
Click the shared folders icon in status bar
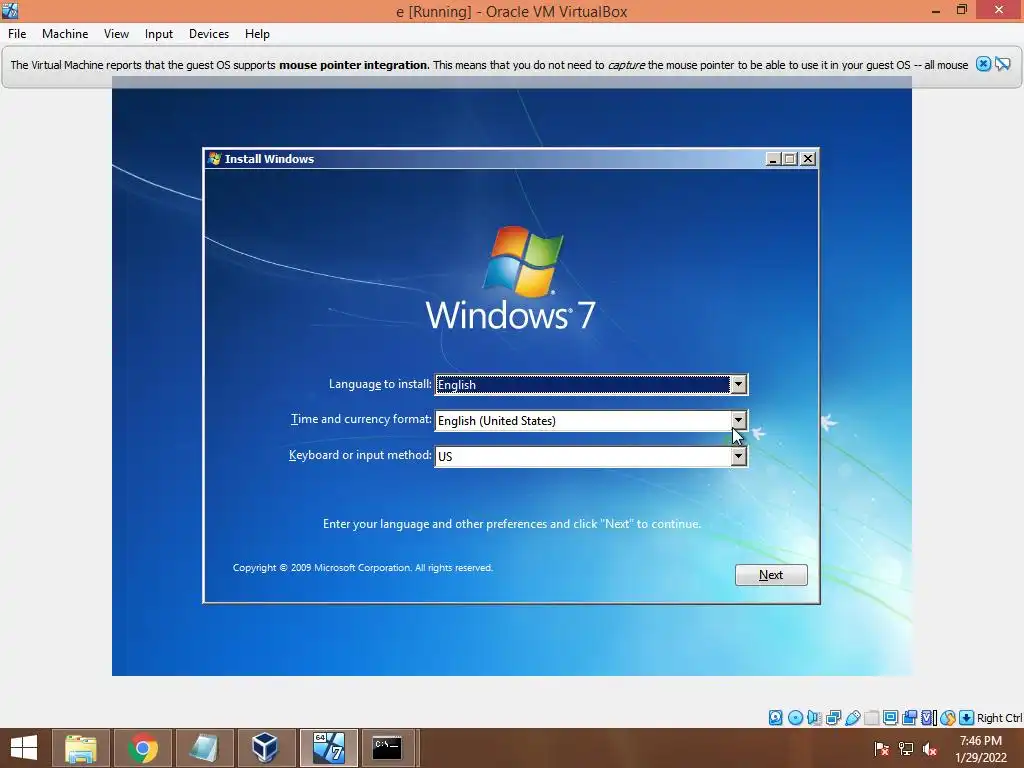pyautogui.click(x=871, y=718)
